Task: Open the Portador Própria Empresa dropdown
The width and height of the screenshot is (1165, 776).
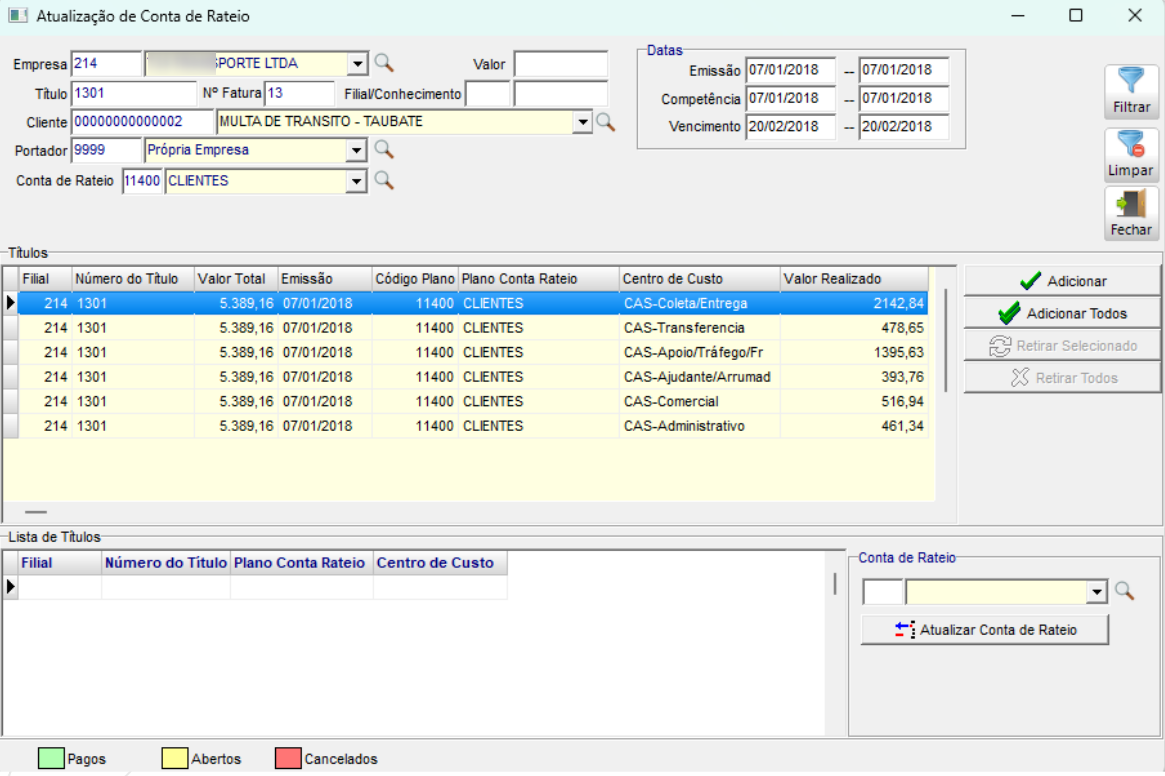Action: point(357,150)
